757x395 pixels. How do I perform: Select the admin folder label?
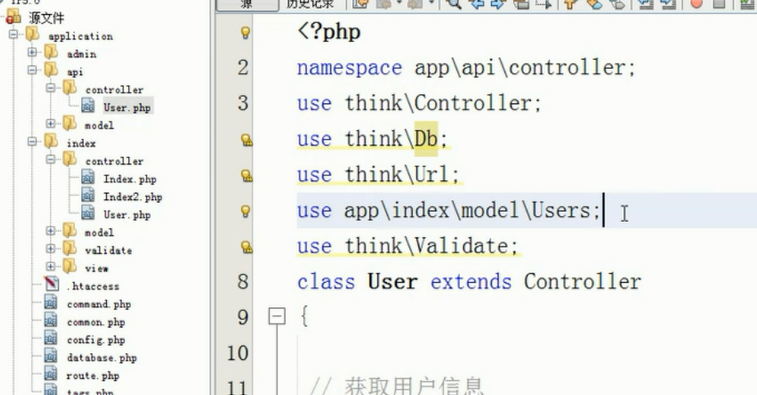tap(82, 54)
